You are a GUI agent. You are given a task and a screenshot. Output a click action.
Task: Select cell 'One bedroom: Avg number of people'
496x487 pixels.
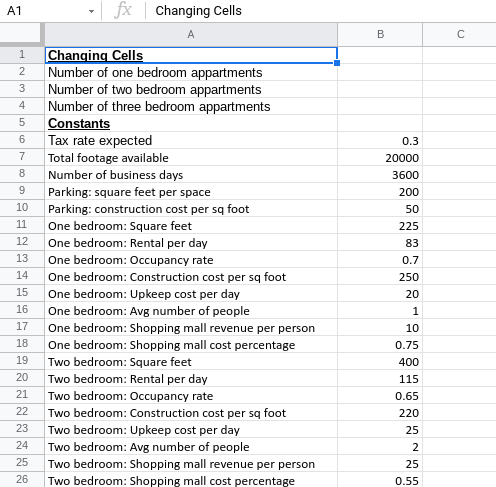(x=191, y=310)
